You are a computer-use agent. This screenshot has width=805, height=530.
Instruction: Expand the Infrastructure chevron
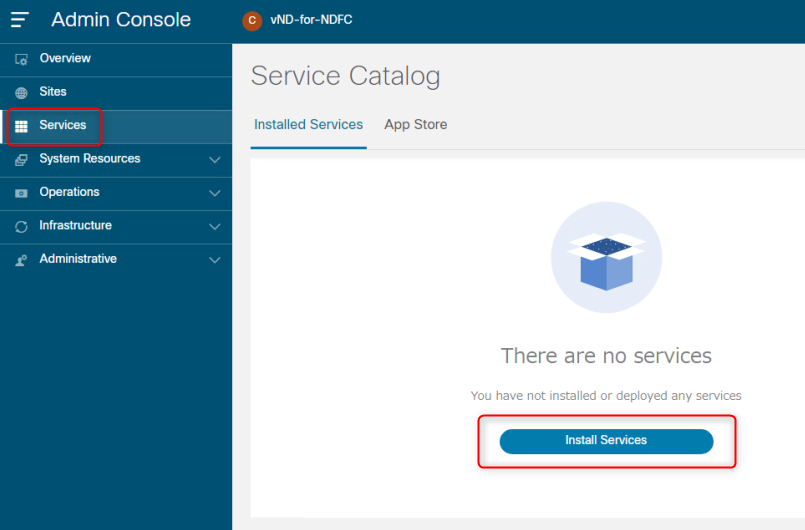pos(215,226)
